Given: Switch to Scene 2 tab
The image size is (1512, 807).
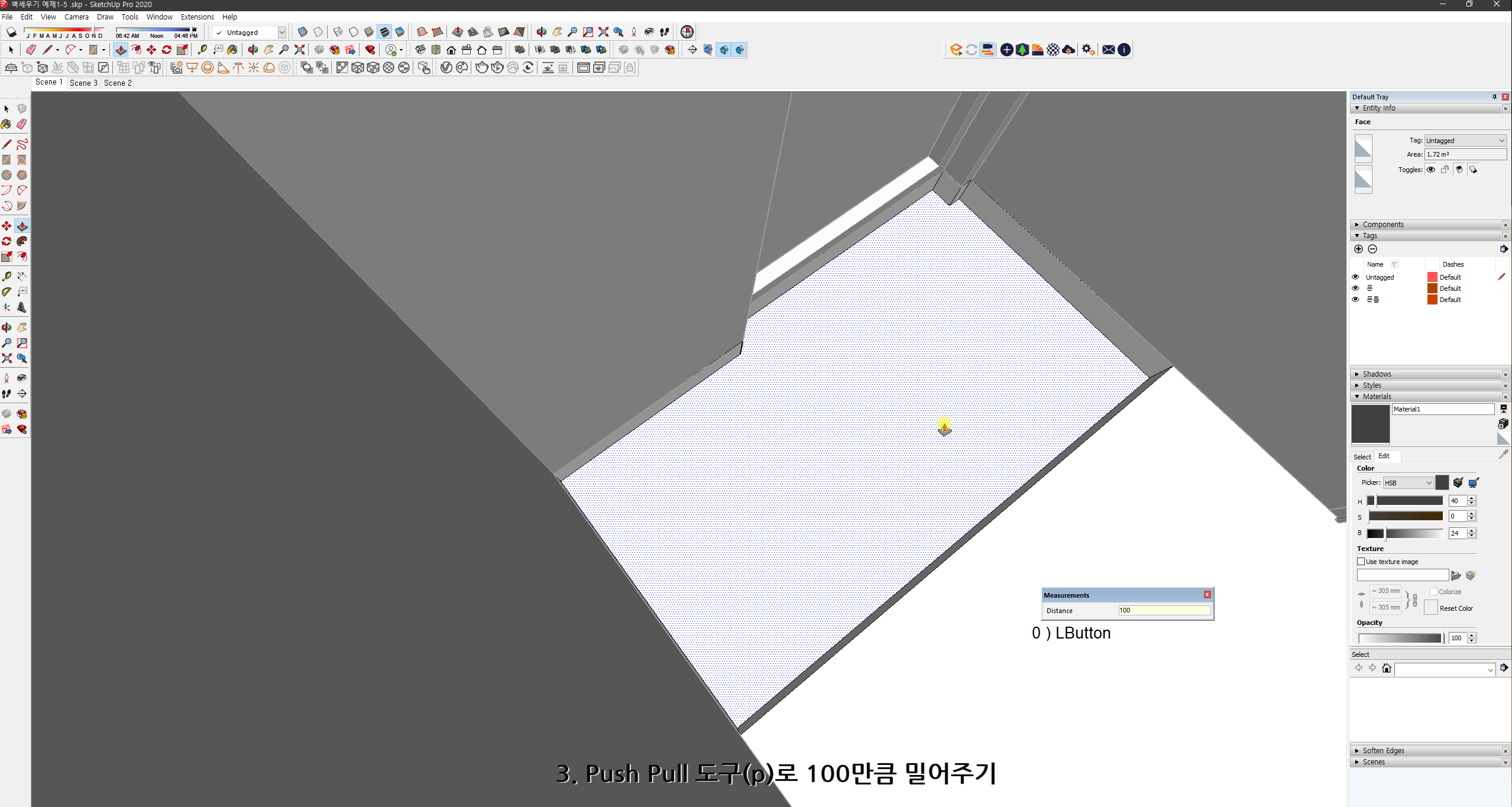Looking at the screenshot, I should tap(118, 83).
